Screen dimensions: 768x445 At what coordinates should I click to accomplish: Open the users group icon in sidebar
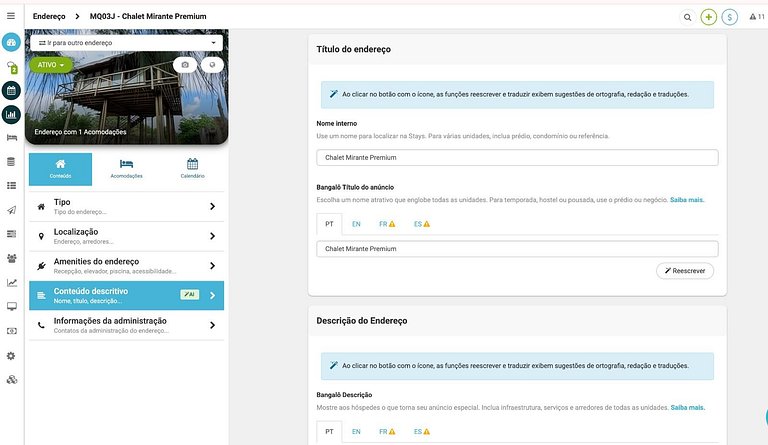[x=12, y=258]
